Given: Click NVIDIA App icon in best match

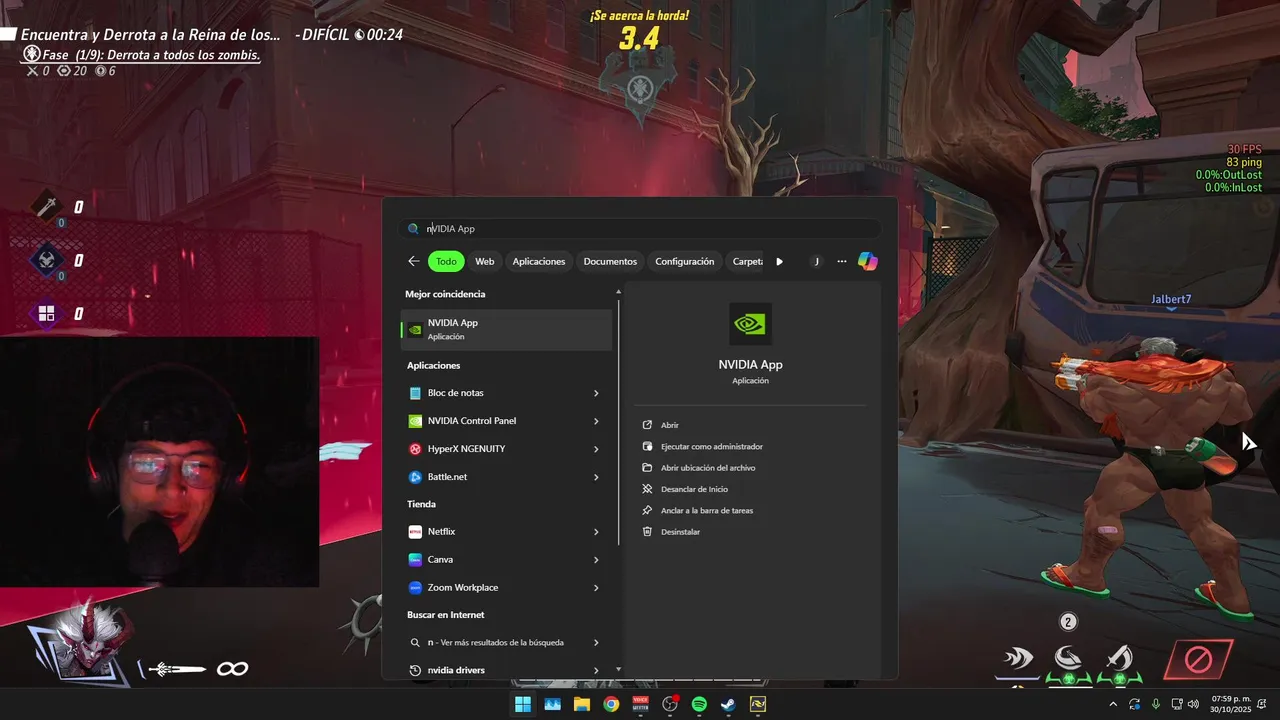Looking at the screenshot, I should pyautogui.click(x=416, y=330).
